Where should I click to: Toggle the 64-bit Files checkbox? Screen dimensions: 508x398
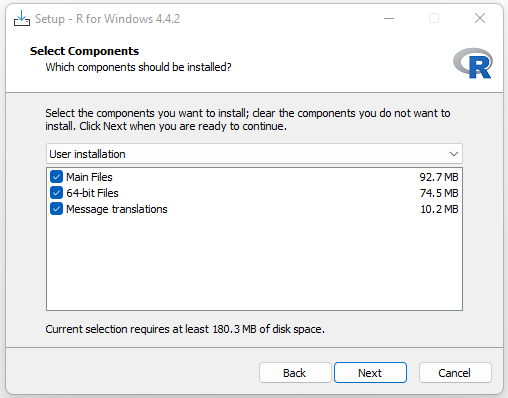tap(56, 193)
